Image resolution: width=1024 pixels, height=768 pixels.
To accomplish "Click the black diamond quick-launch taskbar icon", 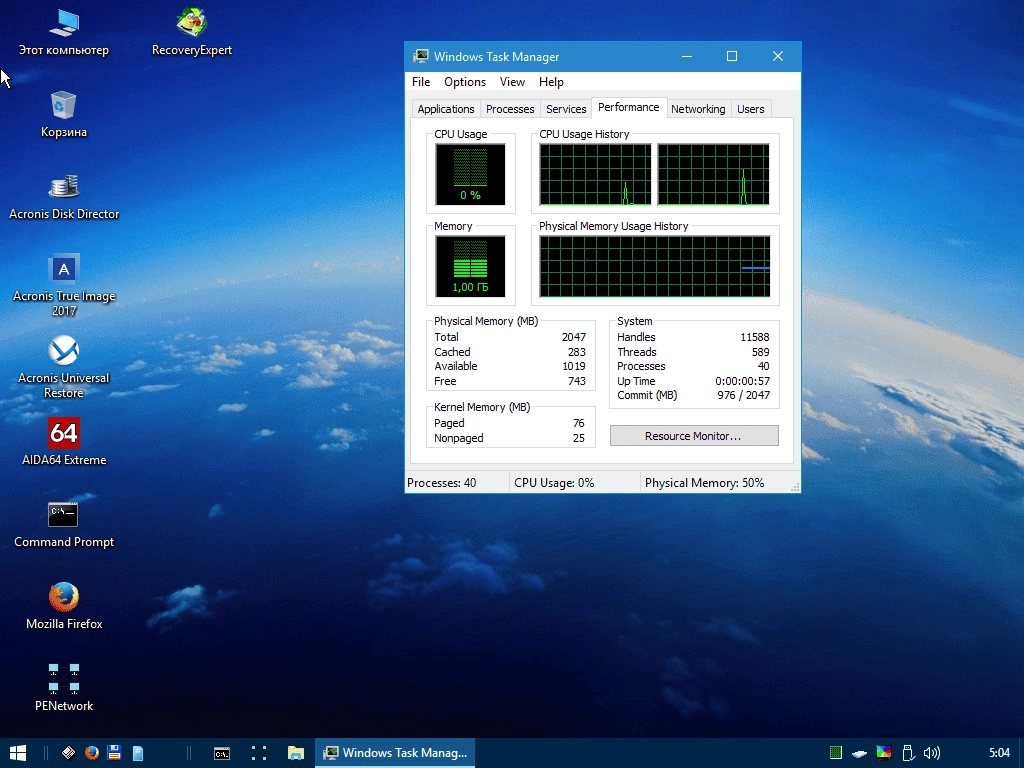I will point(69,753).
